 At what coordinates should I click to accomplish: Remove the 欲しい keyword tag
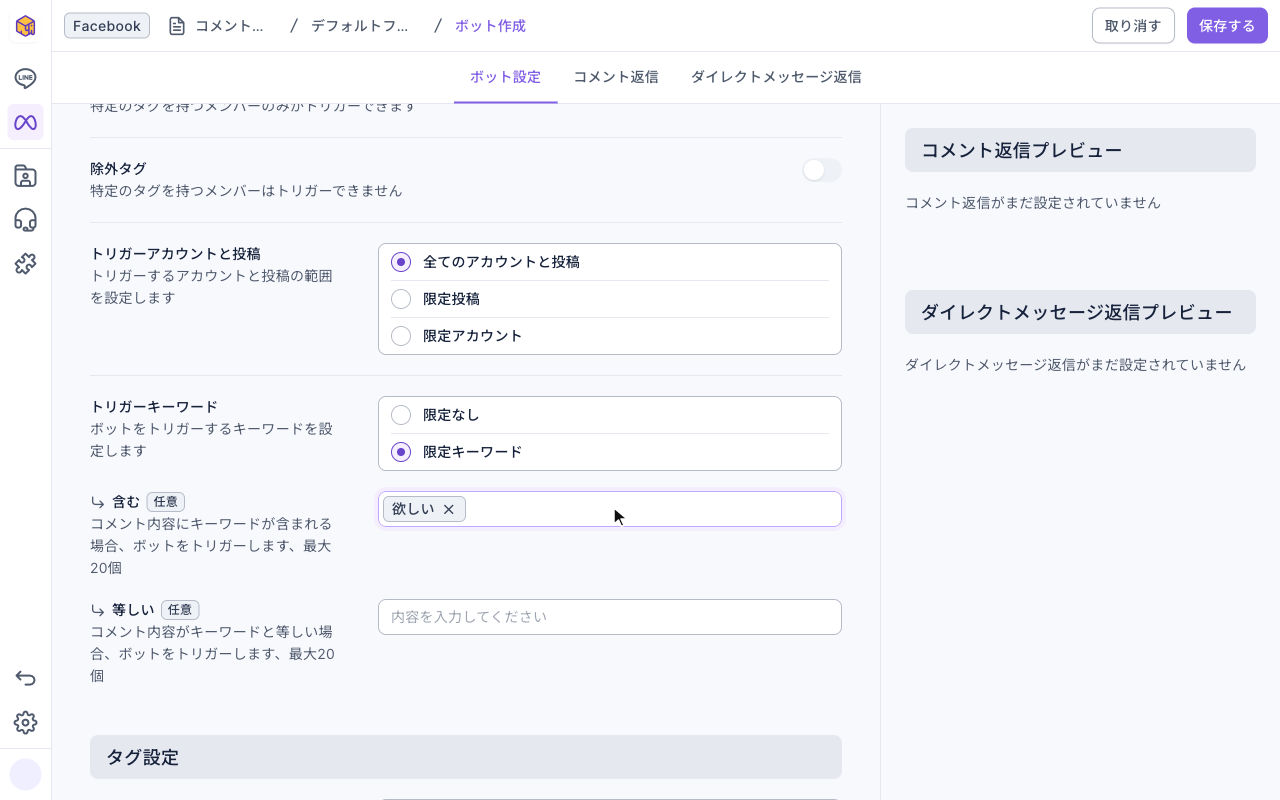[x=449, y=509]
